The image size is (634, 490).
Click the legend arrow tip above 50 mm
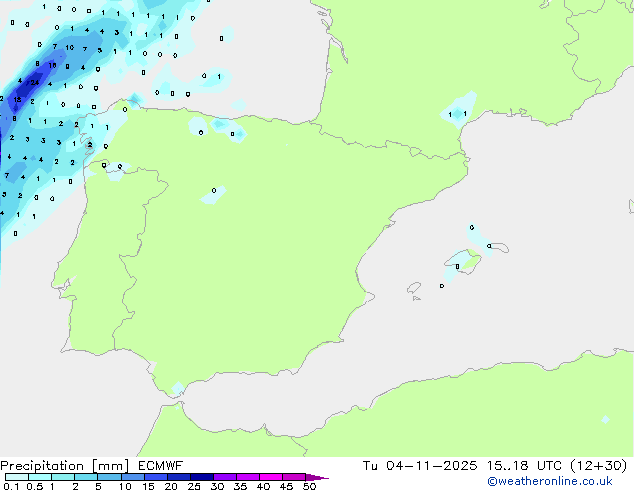tap(317, 477)
